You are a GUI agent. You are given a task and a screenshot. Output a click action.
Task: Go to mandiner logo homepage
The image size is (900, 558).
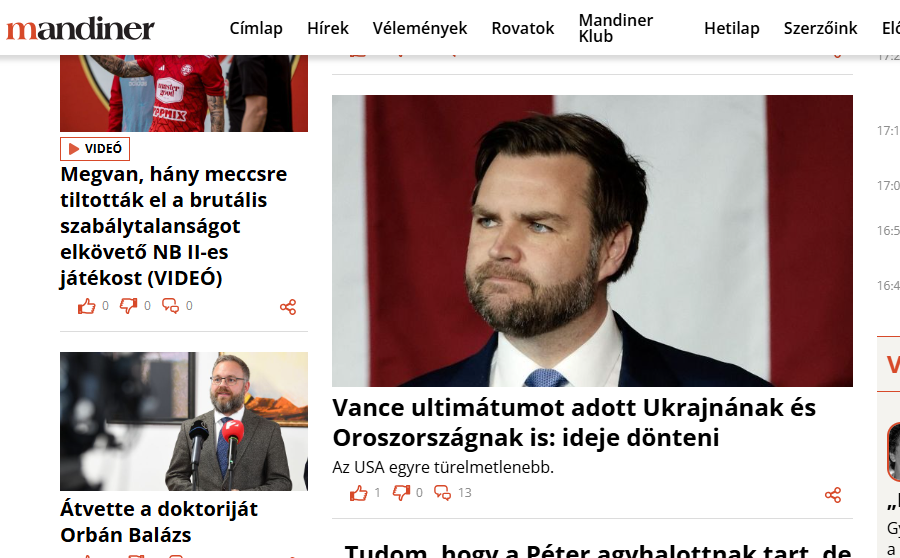(80, 28)
